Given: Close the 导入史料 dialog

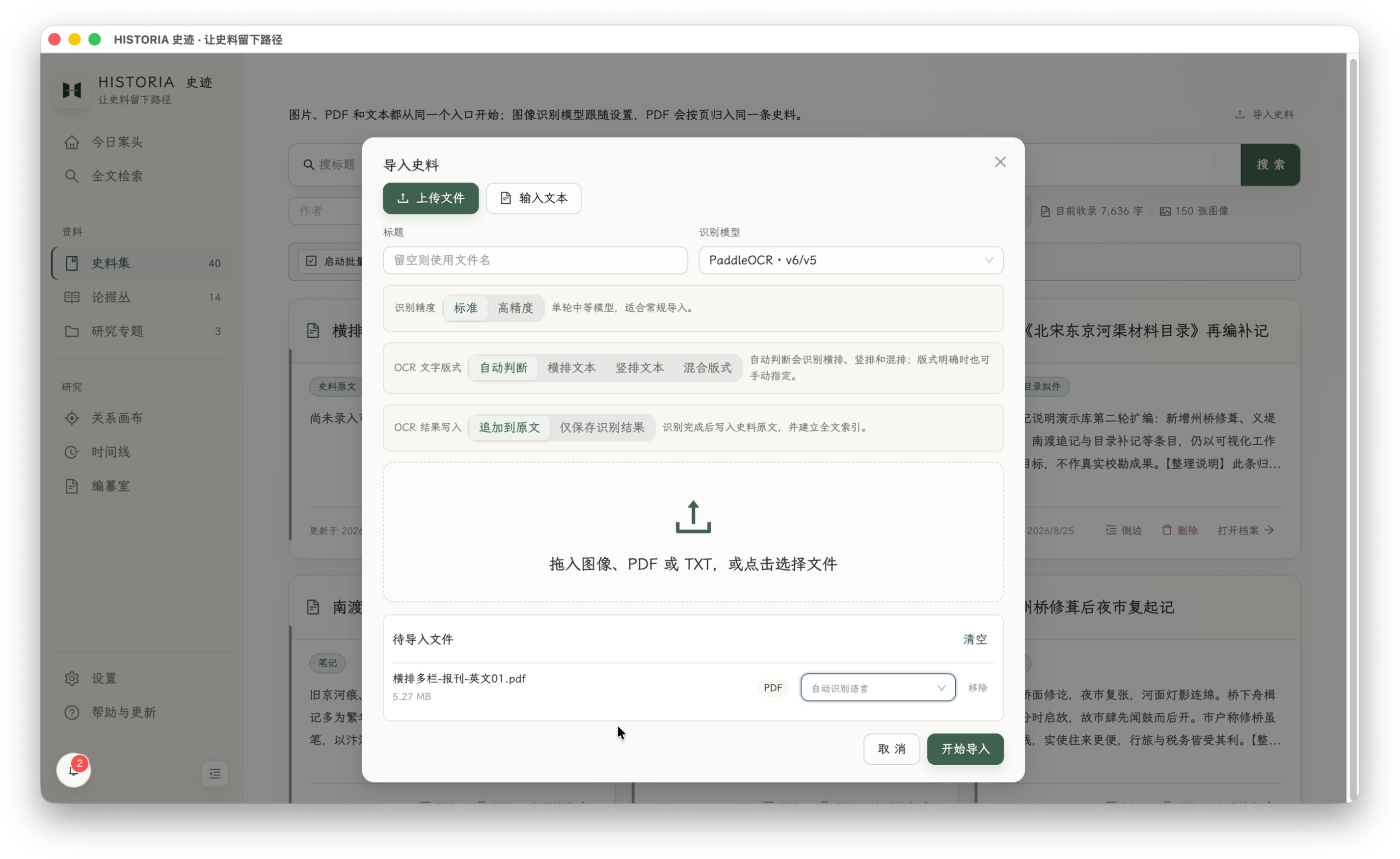Looking at the screenshot, I should click(1000, 162).
